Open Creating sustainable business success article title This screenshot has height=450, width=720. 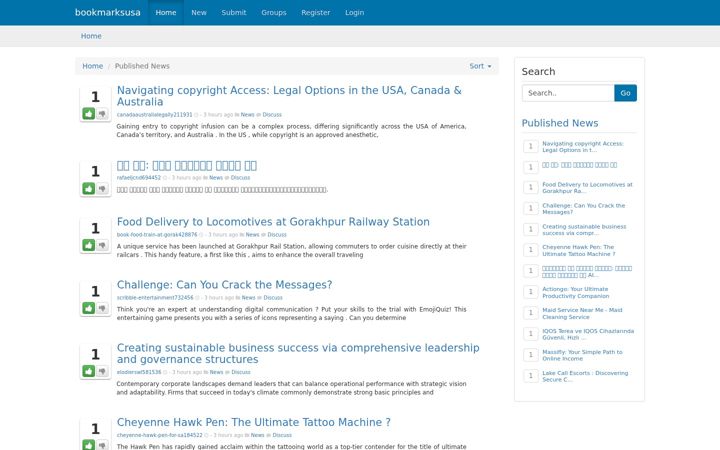(x=298, y=354)
